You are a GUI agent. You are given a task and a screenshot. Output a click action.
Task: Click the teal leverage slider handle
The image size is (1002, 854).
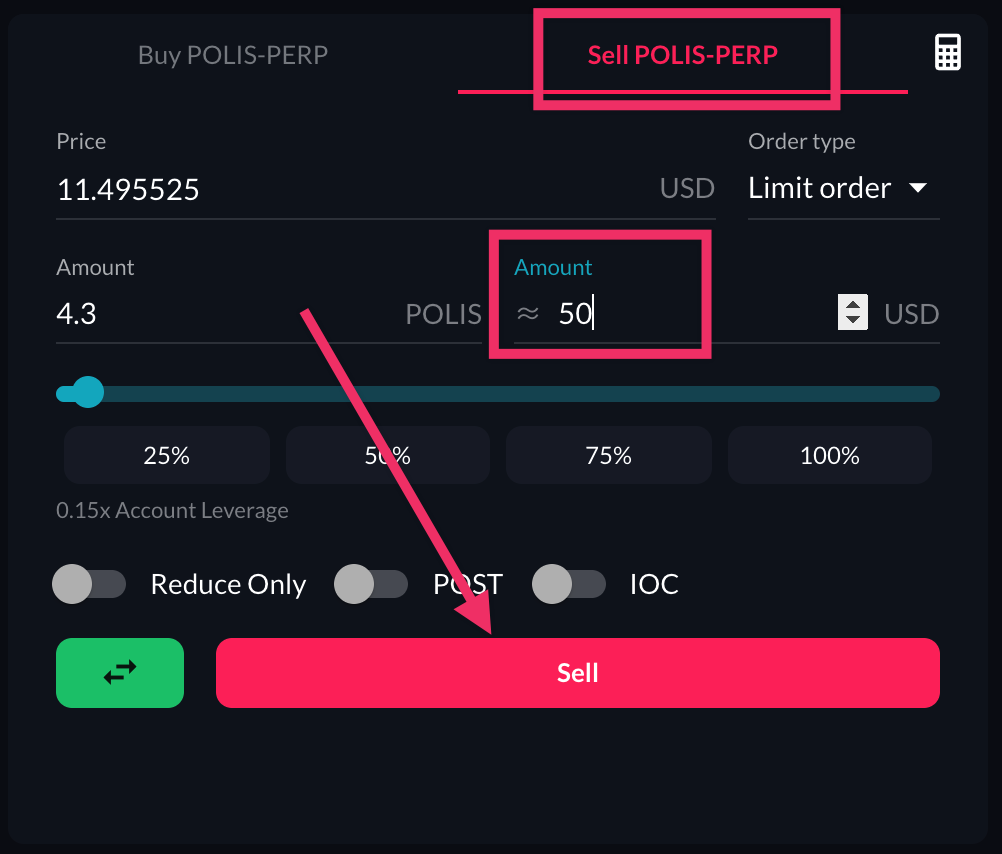pos(88,393)
